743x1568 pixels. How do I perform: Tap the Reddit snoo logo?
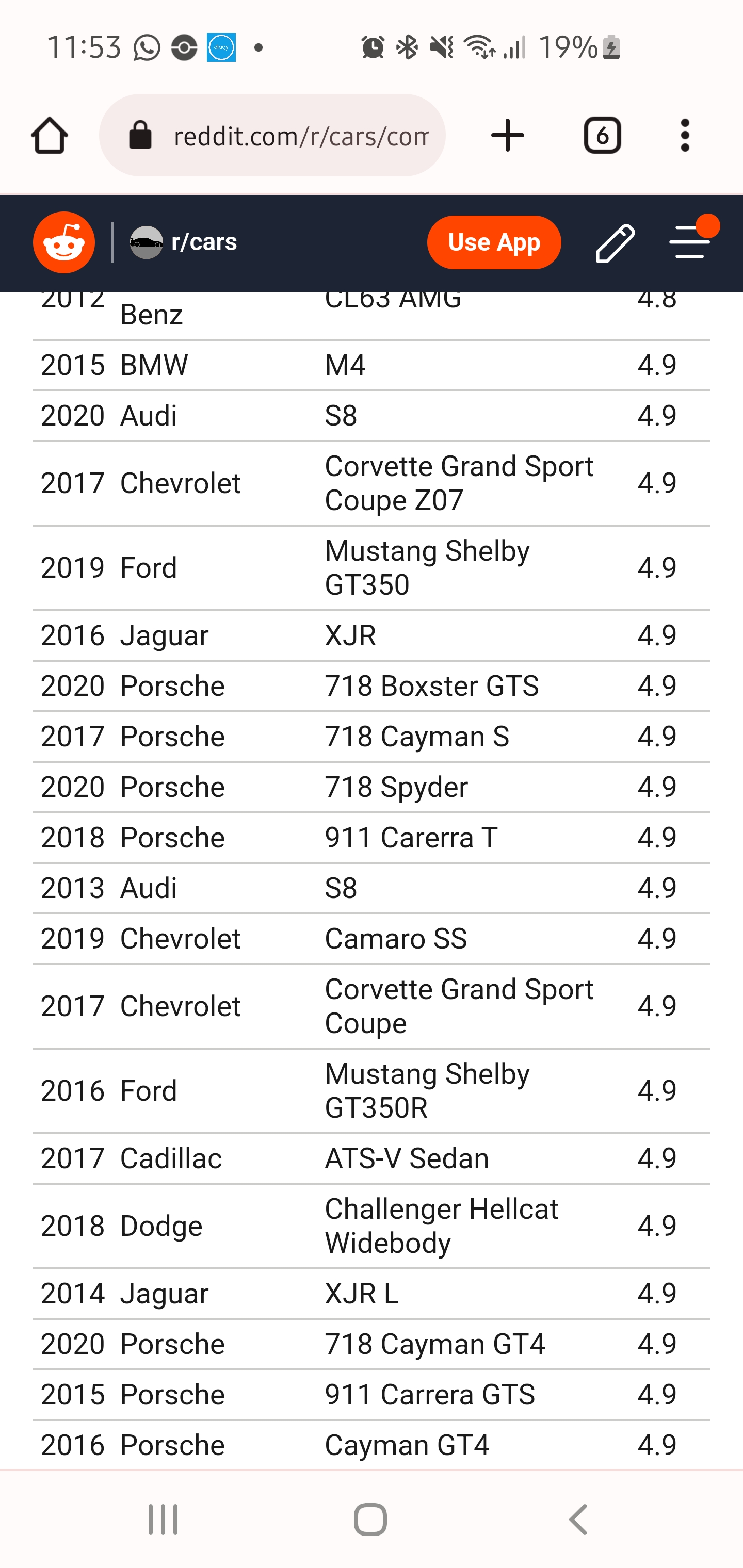(x=64, y=242)
